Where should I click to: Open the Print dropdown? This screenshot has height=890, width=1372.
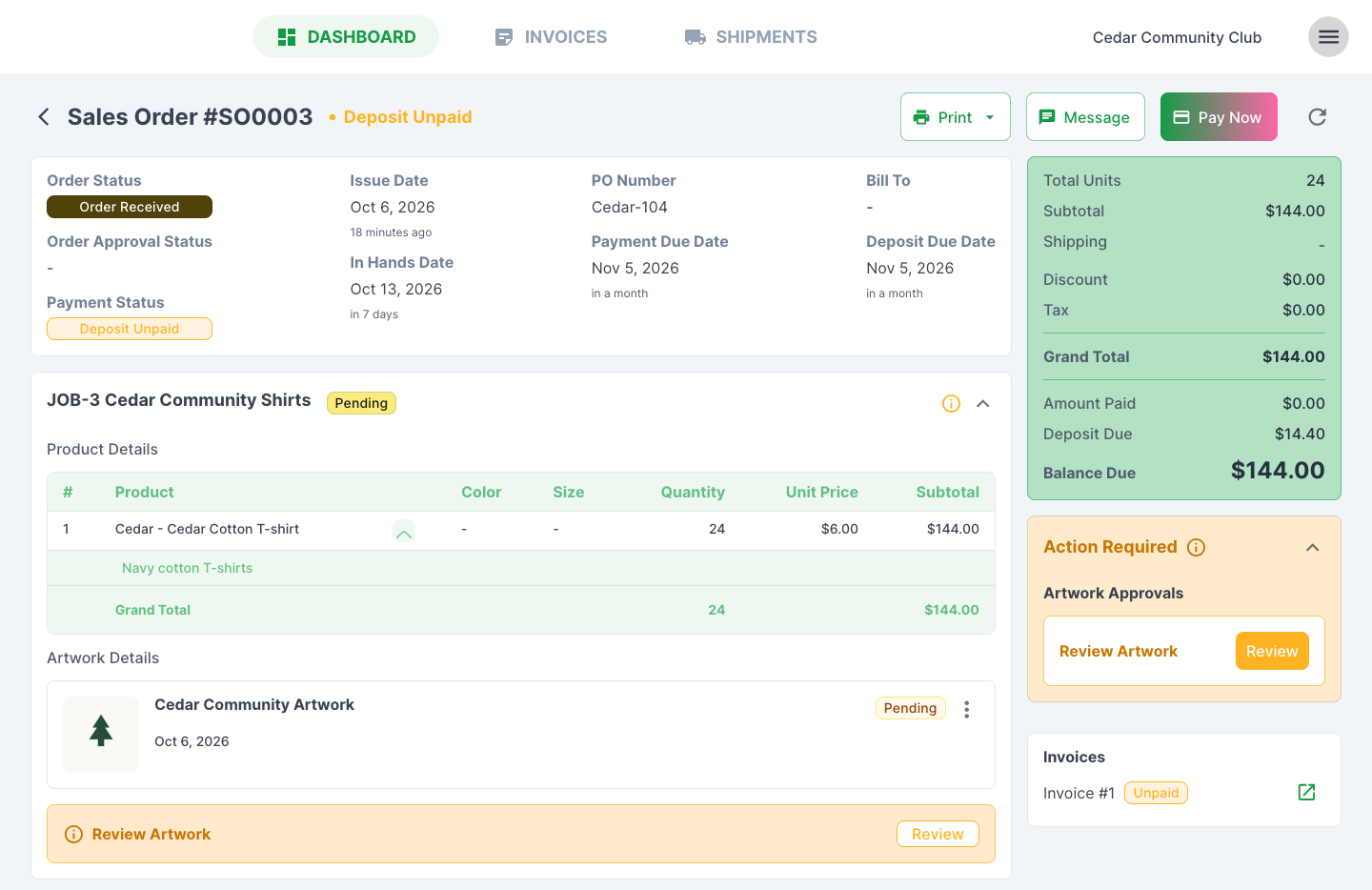click(955, 117)
